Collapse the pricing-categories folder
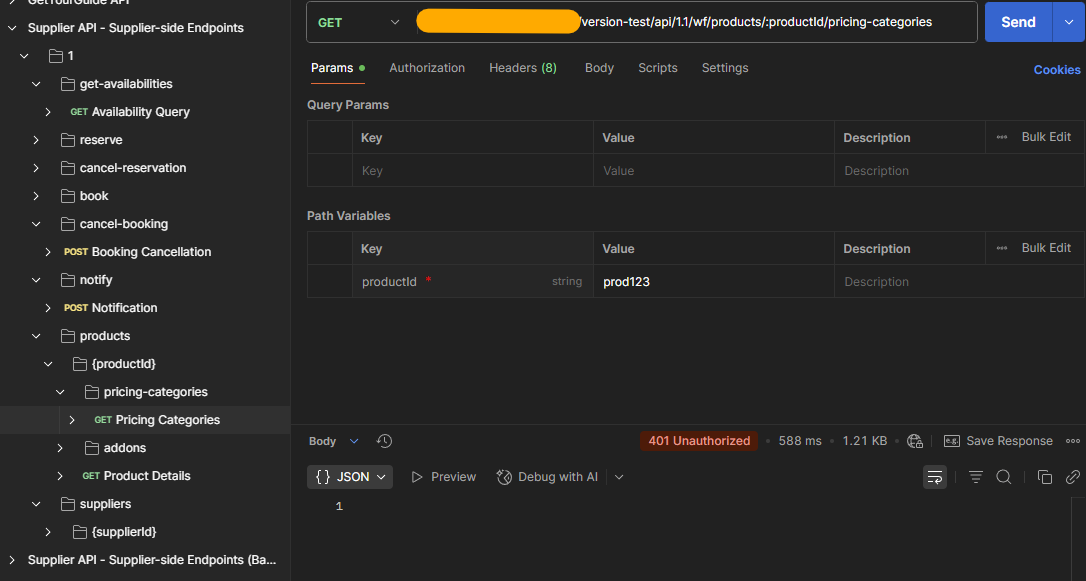 click(60, 393)
